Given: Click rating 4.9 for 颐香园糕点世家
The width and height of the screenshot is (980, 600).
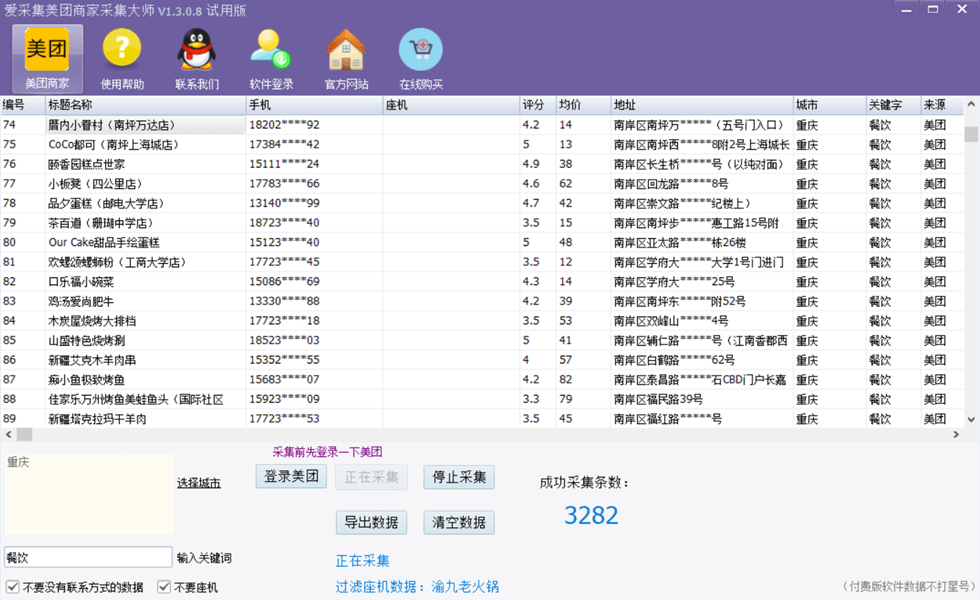Looking at the screenshot, I should tap(531, 164).
